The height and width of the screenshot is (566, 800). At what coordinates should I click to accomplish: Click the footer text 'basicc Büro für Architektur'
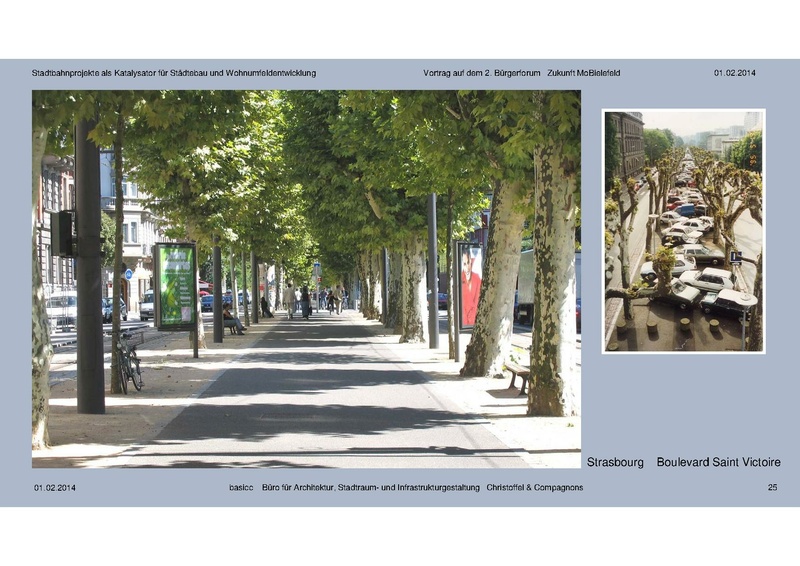pos(282,487)
